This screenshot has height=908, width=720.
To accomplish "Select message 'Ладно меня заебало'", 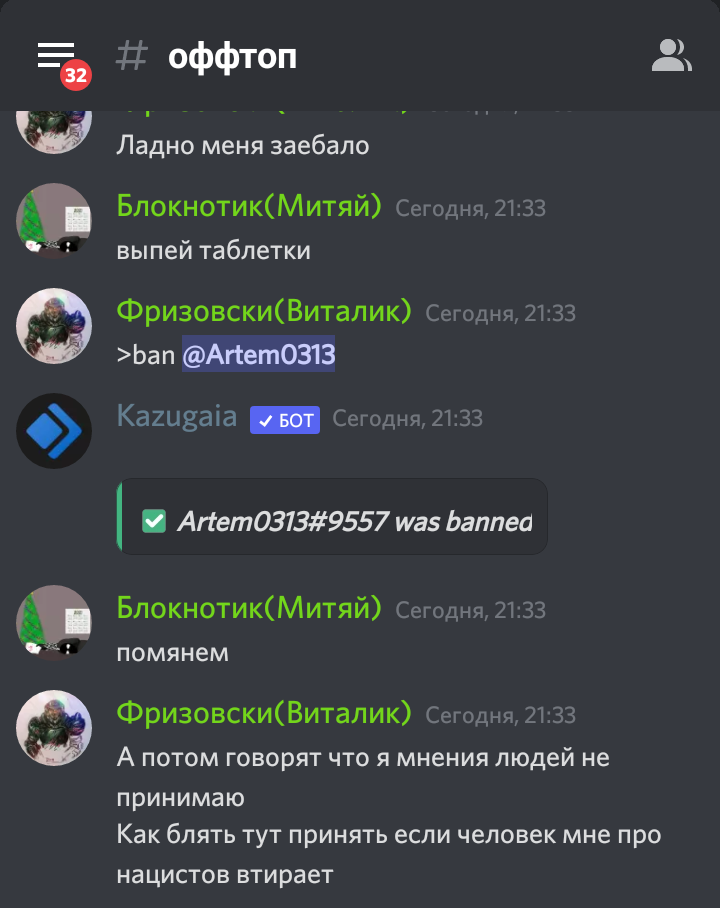I will point(243,145).
